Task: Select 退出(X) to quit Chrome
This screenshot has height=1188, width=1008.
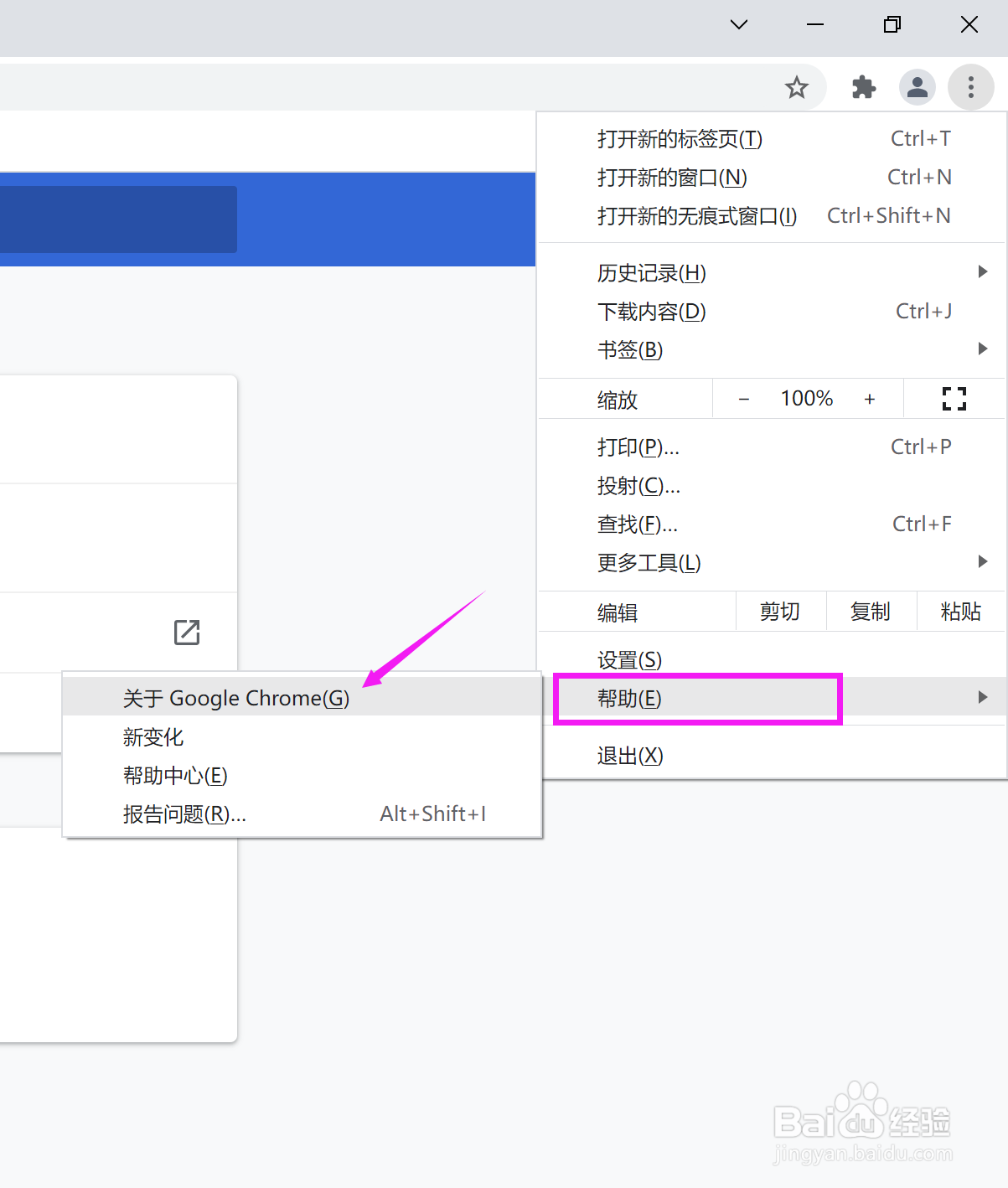Action: click(x=772, y=756)
